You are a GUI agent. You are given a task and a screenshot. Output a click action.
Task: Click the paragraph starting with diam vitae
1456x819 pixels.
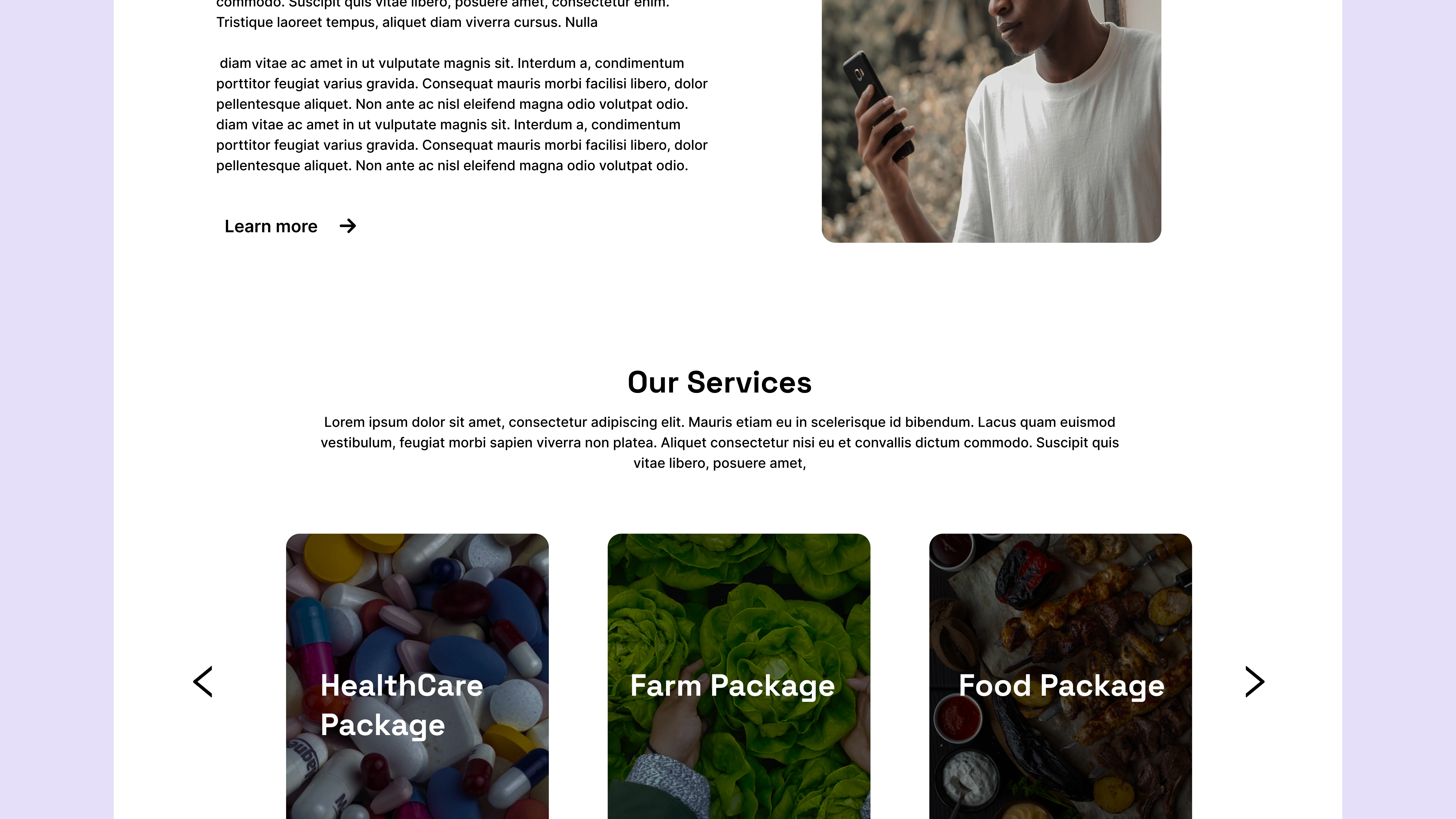(462, 114)
